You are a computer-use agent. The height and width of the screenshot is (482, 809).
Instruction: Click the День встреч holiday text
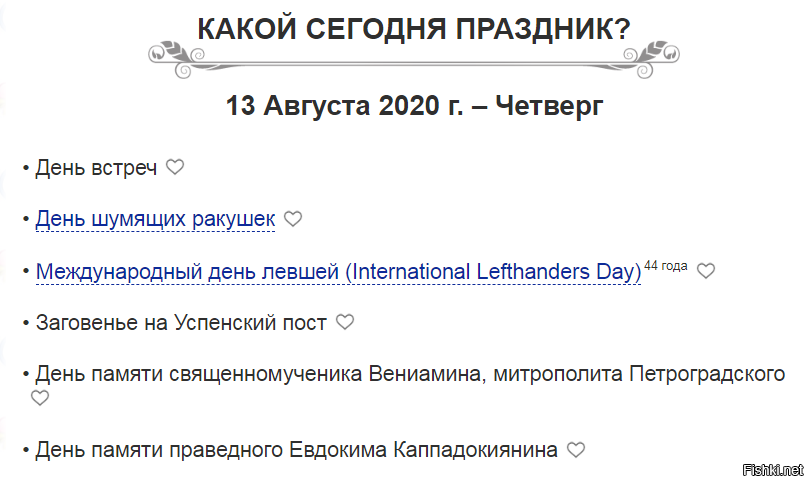96,168
